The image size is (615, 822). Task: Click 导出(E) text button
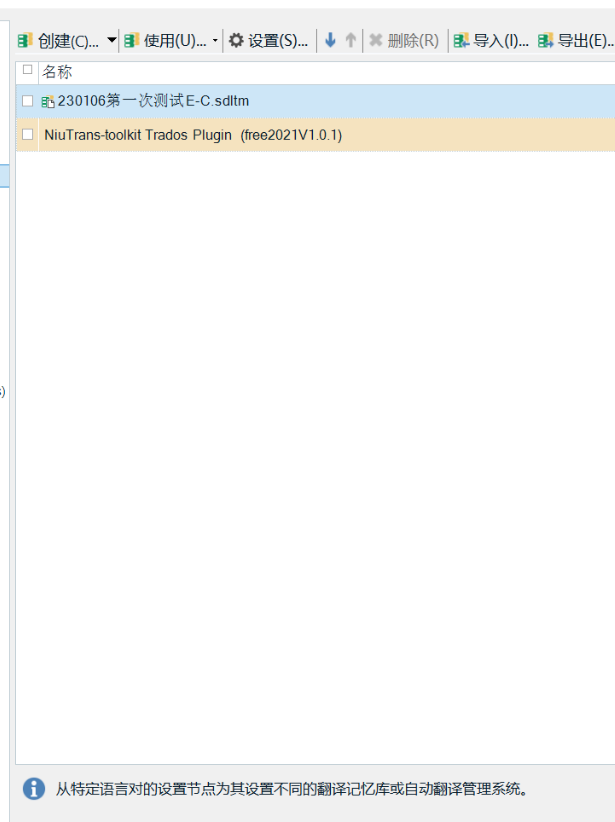[x=586, y=41]
